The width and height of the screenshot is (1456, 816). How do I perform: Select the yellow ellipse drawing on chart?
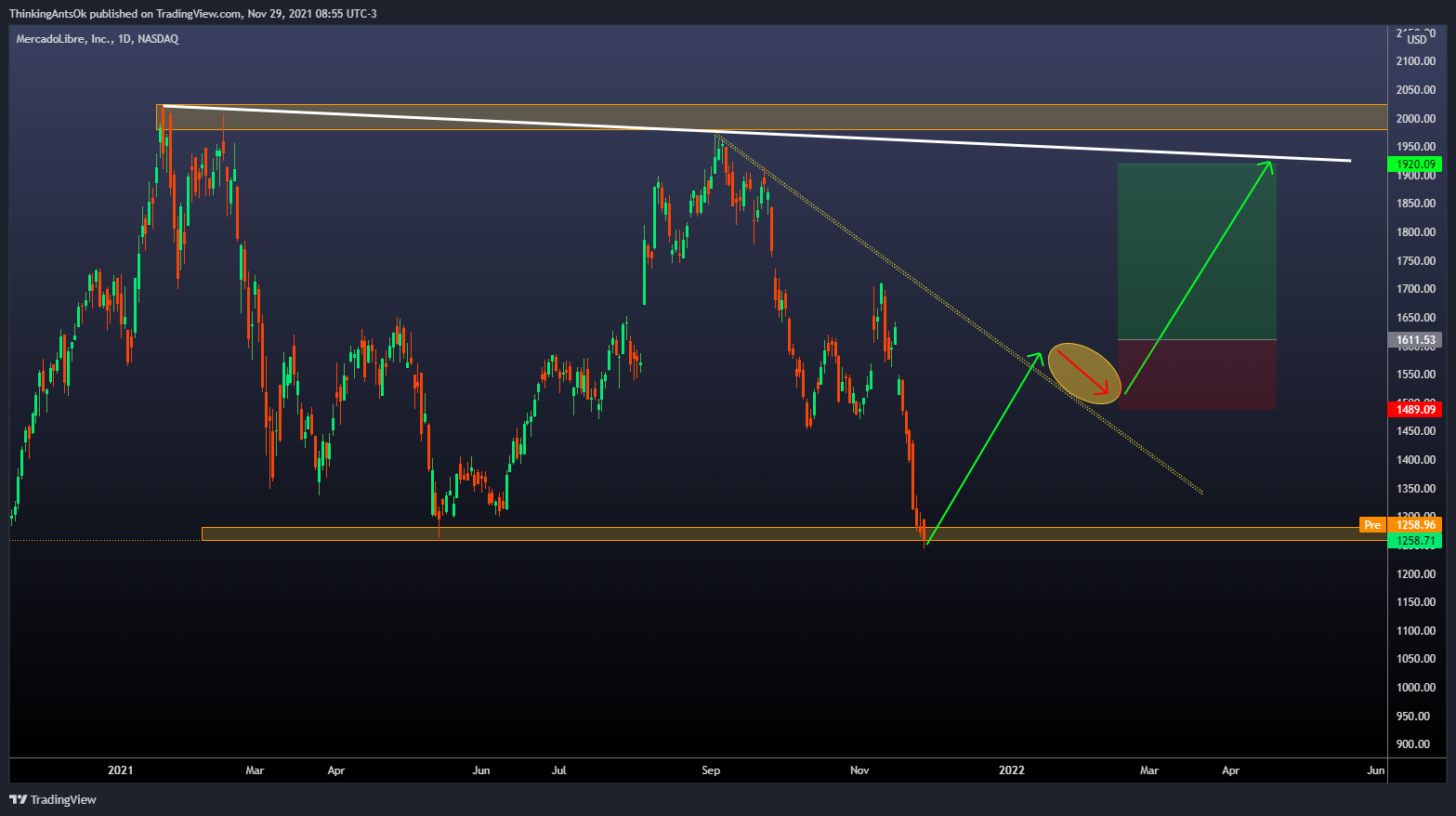(1084, 374)
